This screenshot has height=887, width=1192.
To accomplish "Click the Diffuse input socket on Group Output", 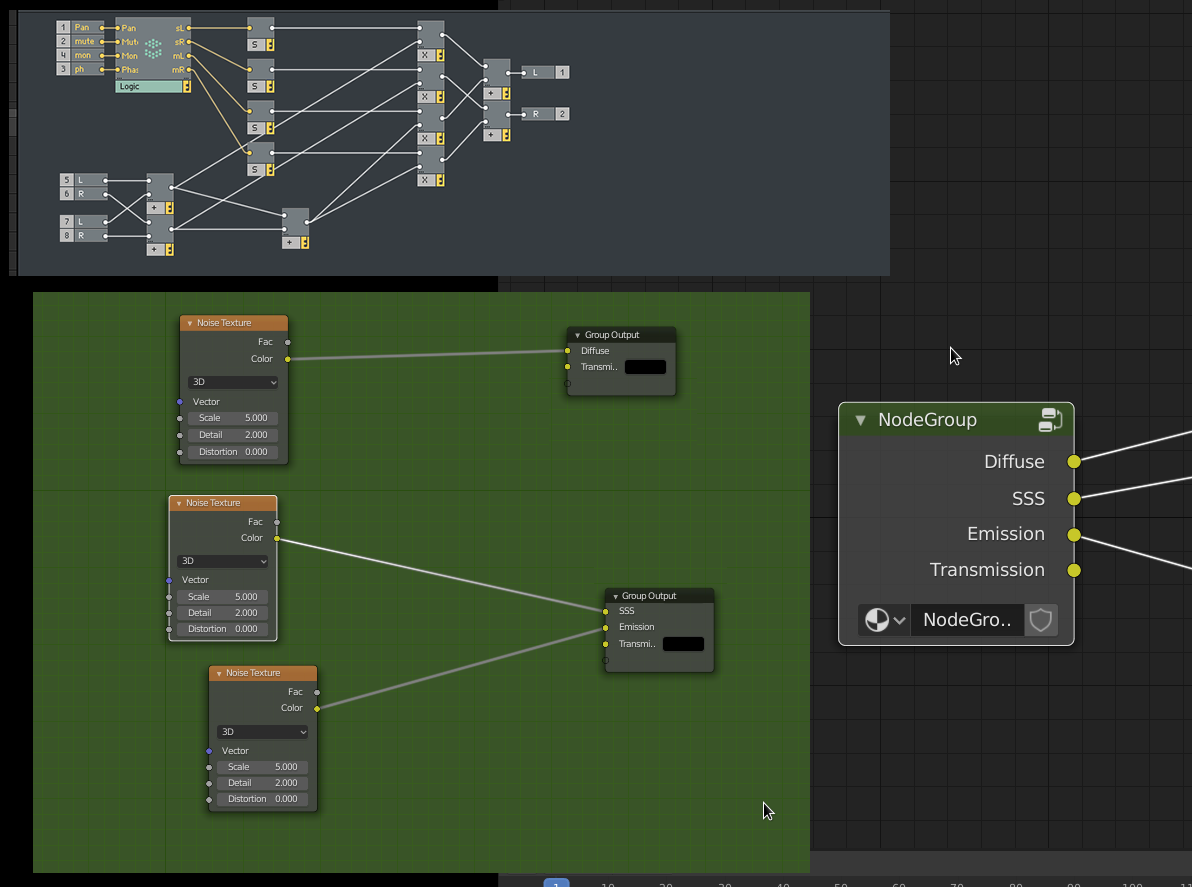I will pos(567,350).
